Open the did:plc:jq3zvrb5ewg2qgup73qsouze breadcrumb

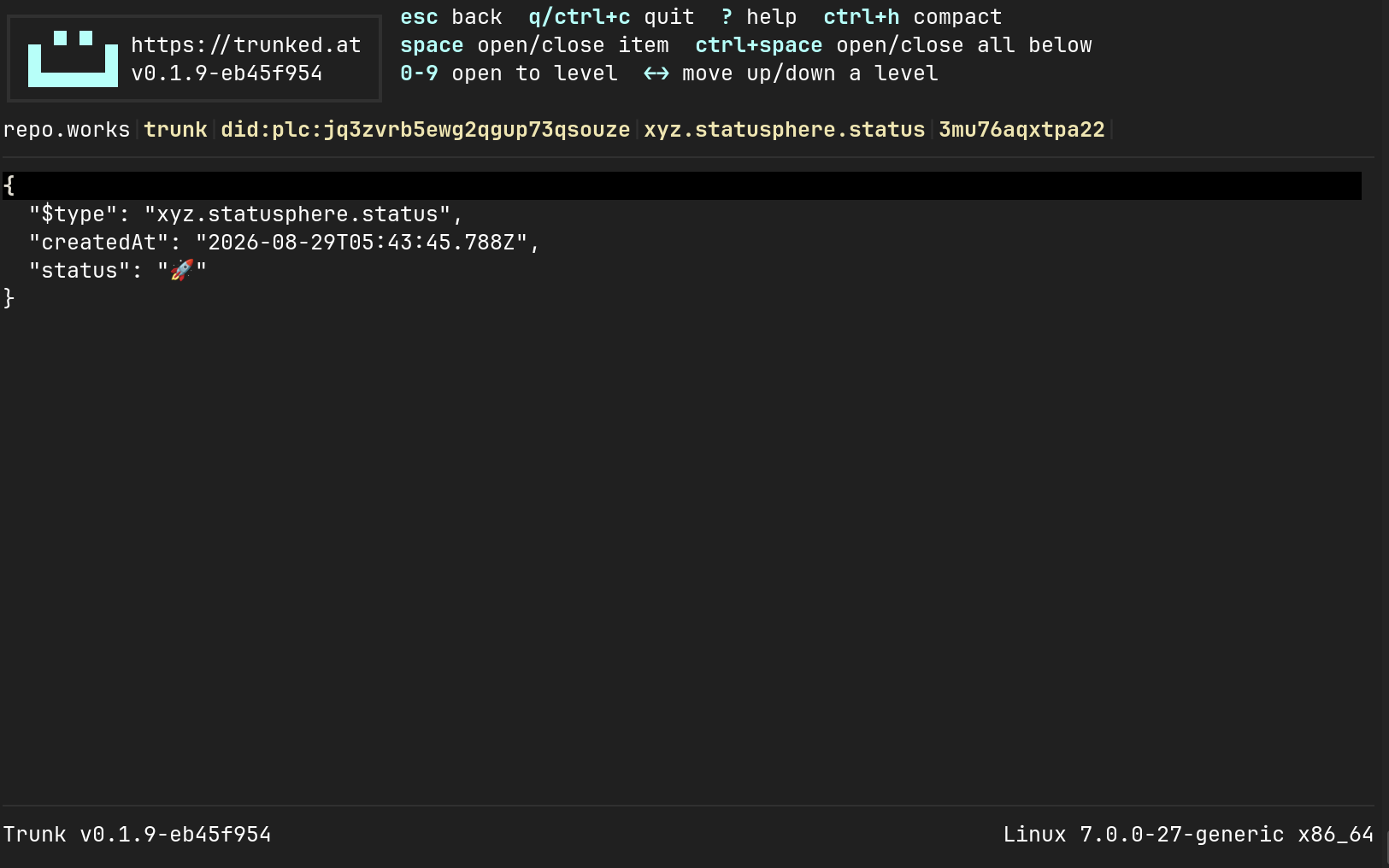425,130
